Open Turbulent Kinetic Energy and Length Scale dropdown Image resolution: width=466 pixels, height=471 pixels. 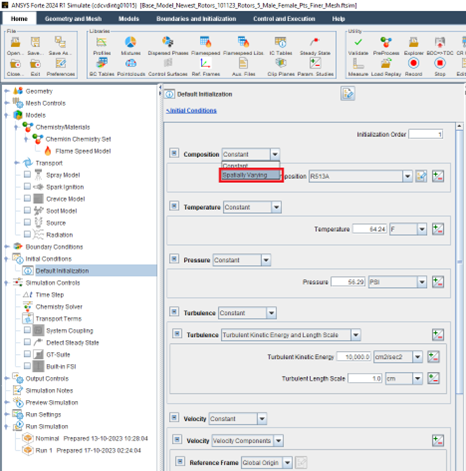(356, 335)
